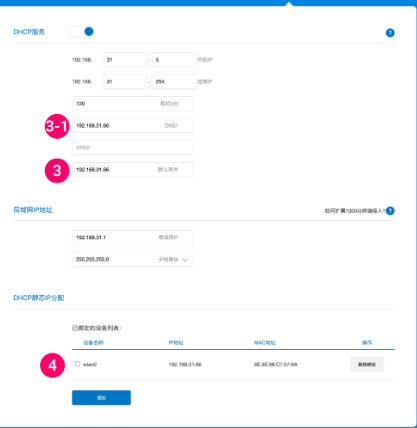Image resolution: width=417 pixels, height=428 pixels.
Task: Focus the empty DNS2 field
Action: [x=132, y=147]
